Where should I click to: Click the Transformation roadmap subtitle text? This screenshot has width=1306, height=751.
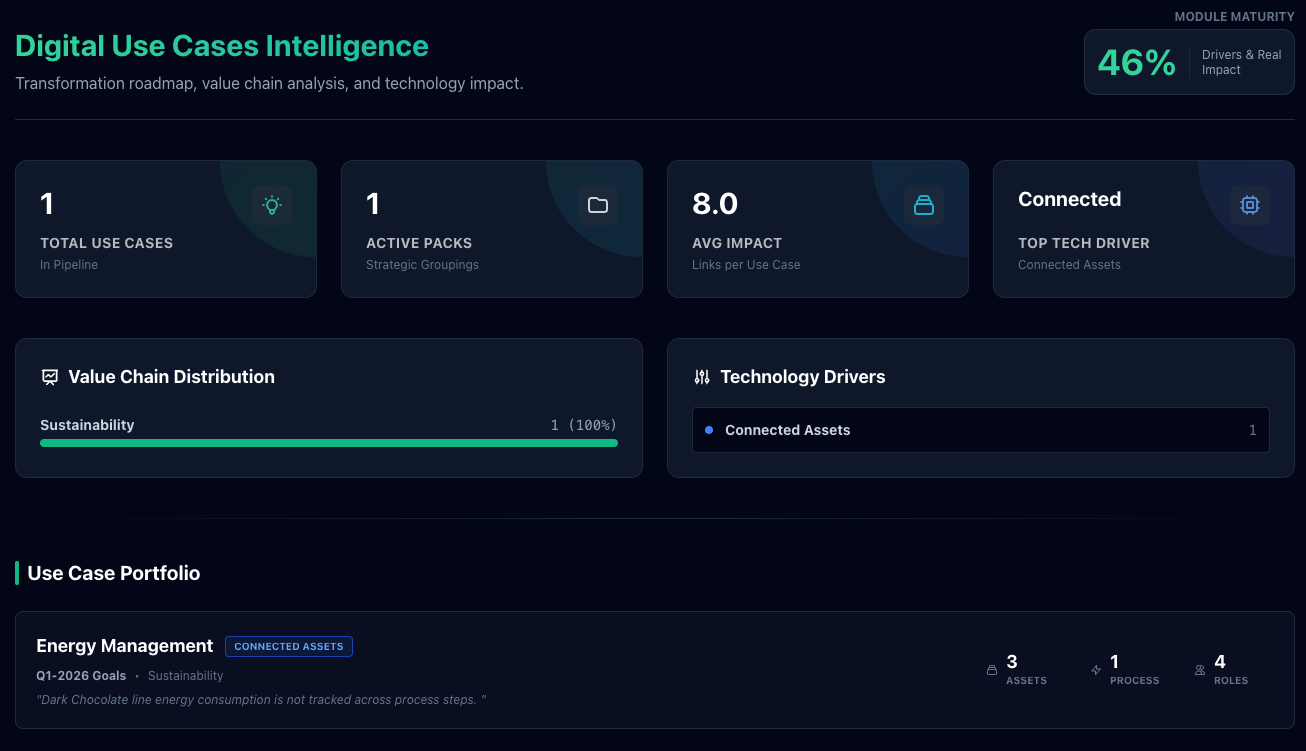tap(269, 83)
